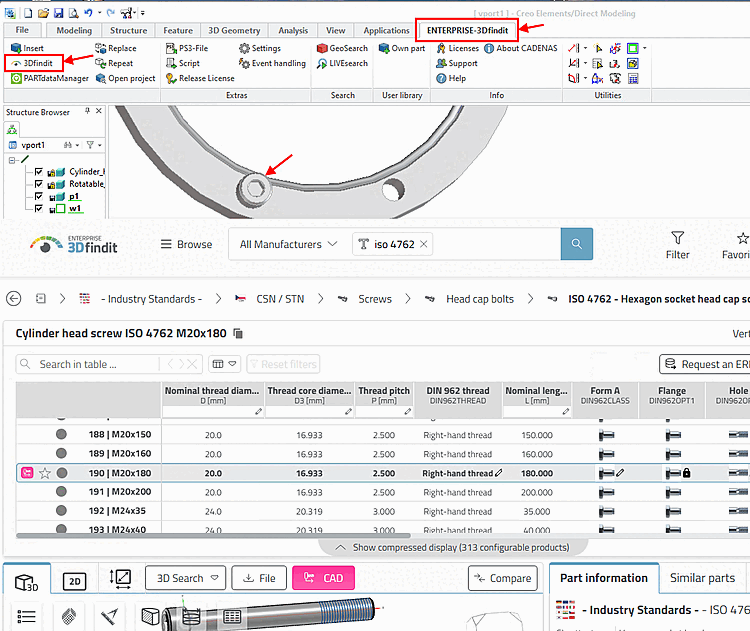Open Browse menu
750x631 pixels.
point(187,244)
